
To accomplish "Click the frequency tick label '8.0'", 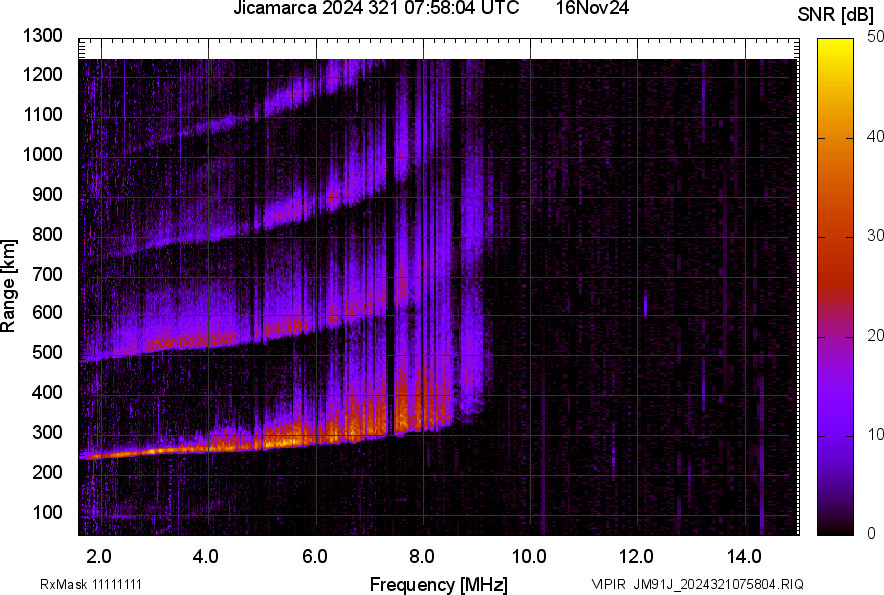I will (x=422, y=557).
